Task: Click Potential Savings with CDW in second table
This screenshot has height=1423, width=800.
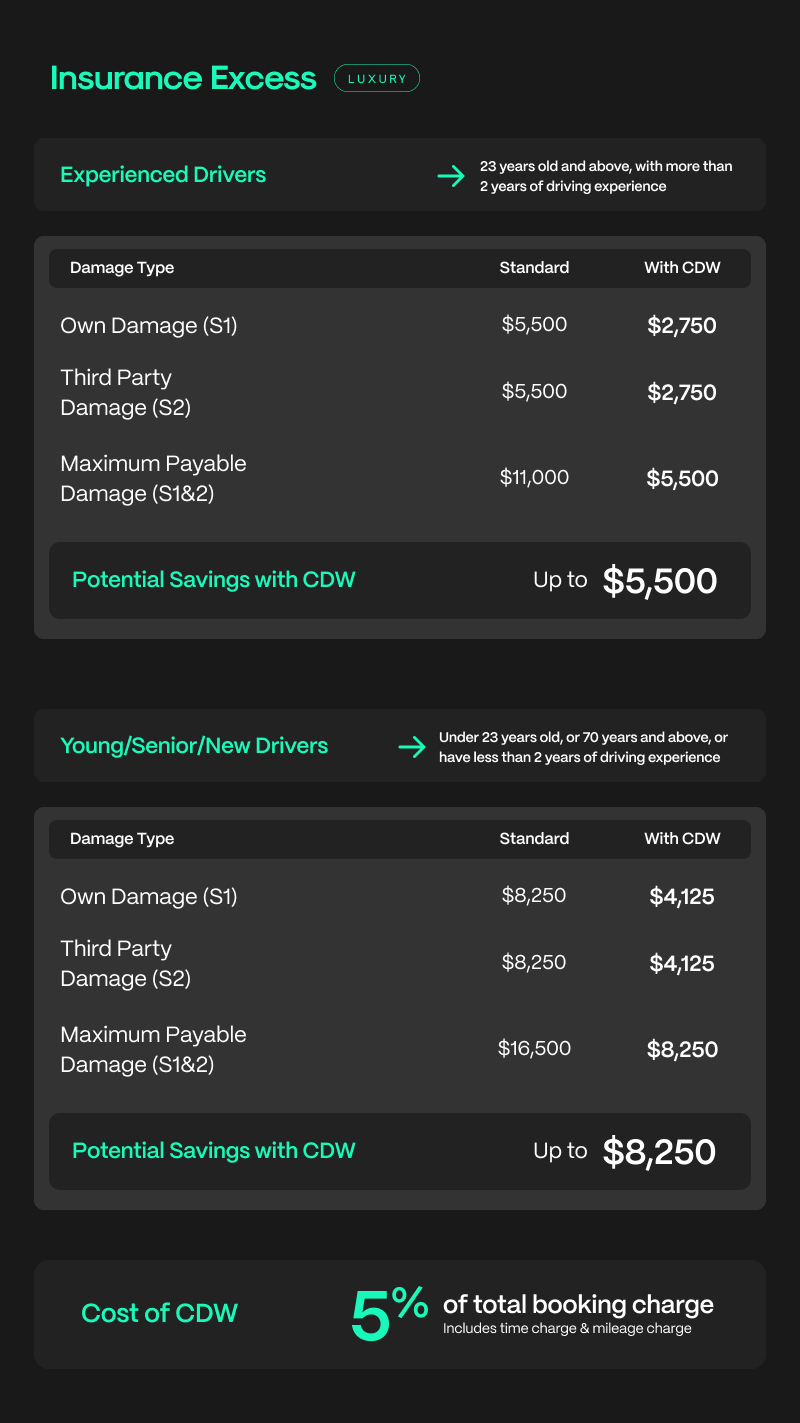Action: 214,1151
